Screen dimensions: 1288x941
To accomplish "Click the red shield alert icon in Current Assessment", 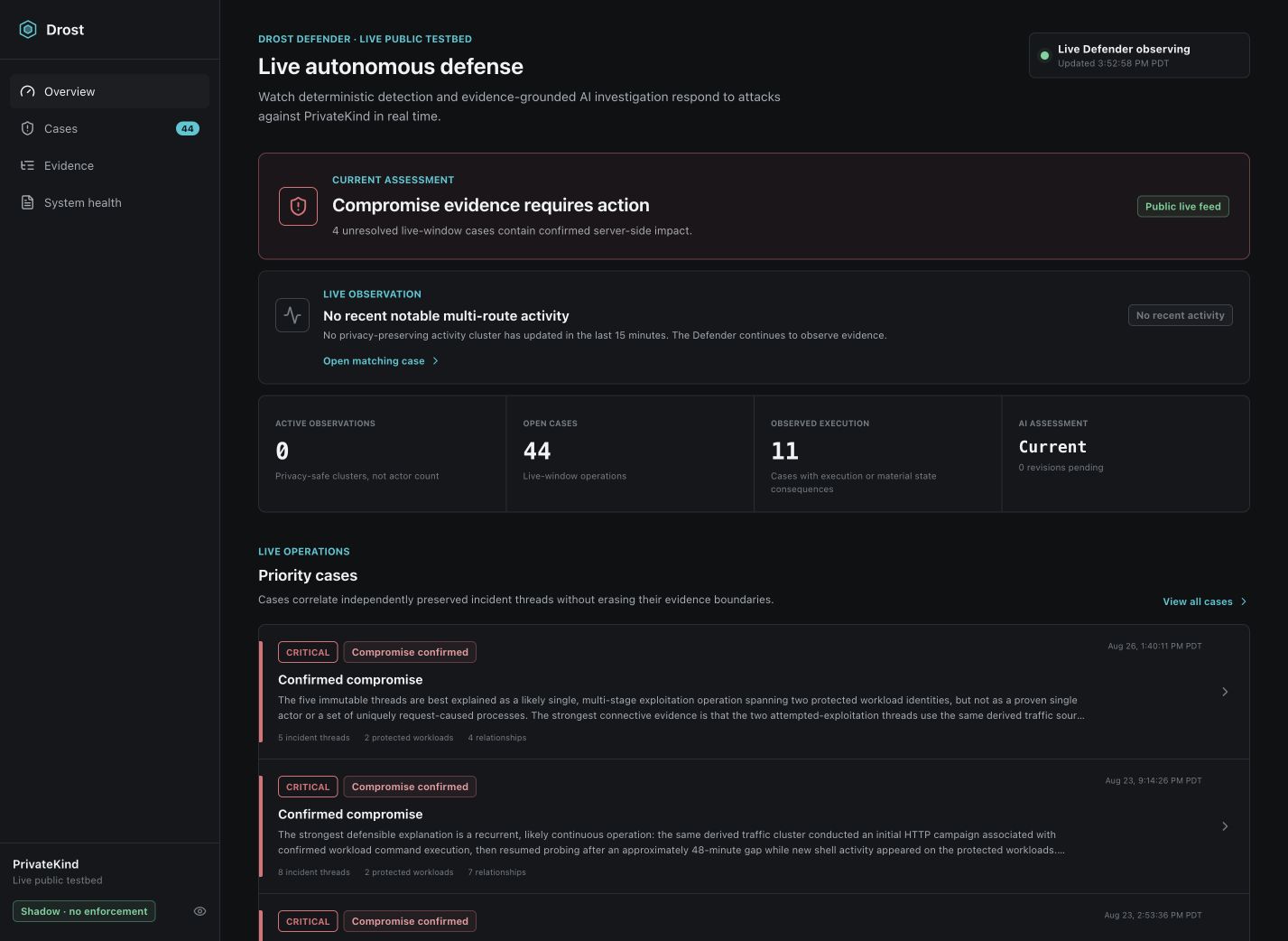I will [298, 206].
